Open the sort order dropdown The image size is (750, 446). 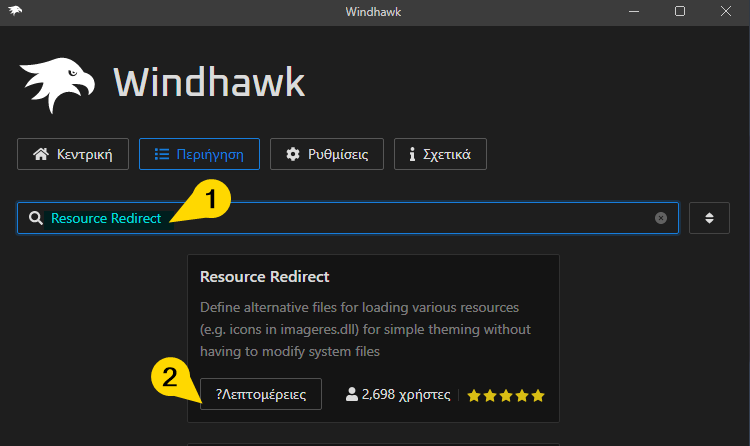[709, 218]
